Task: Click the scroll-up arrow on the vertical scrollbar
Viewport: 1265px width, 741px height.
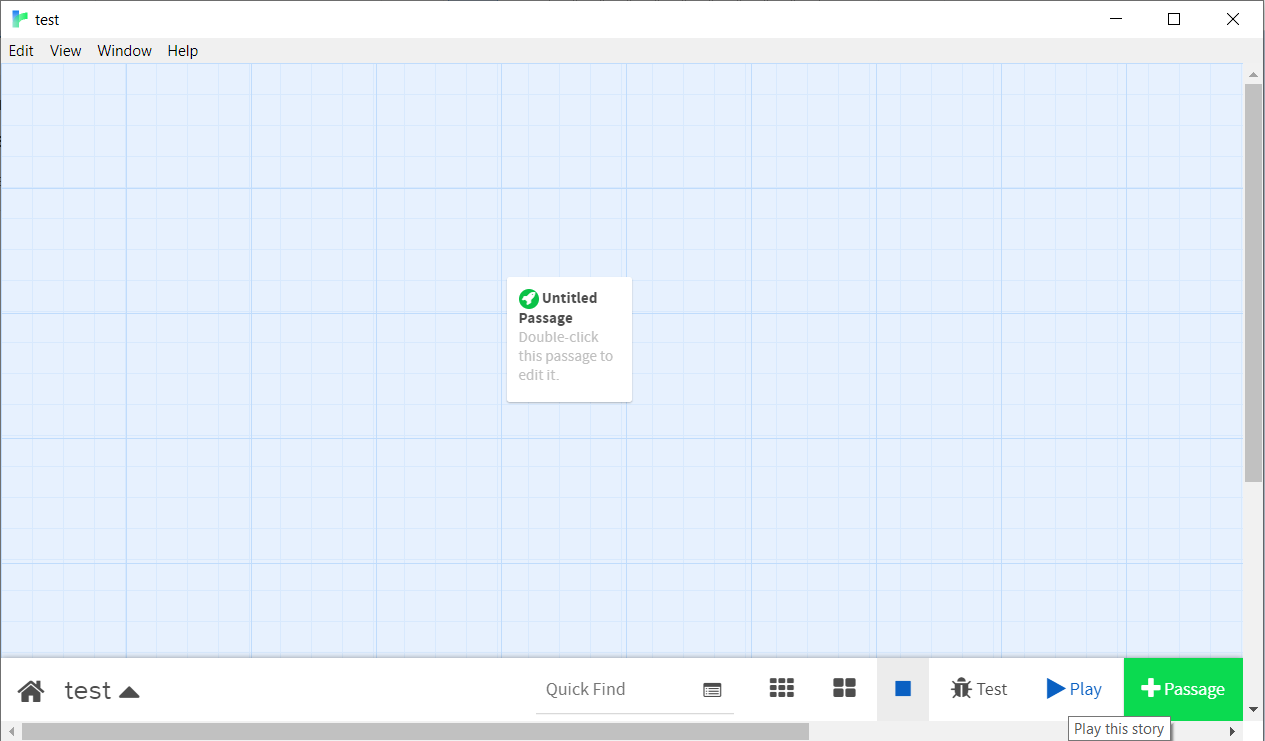Action: pos(1253,74)
